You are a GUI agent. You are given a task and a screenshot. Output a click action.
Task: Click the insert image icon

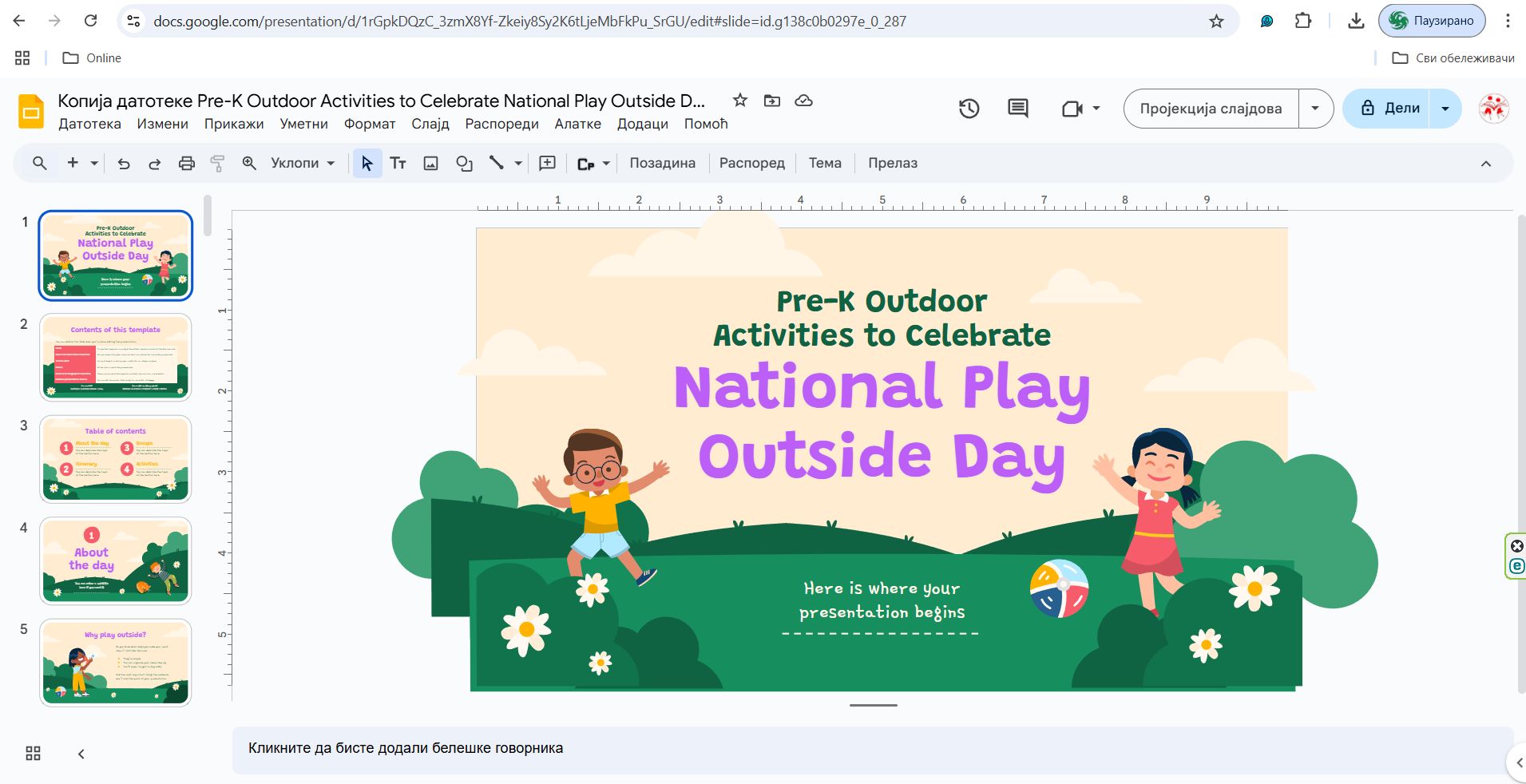tap(430, 164)
